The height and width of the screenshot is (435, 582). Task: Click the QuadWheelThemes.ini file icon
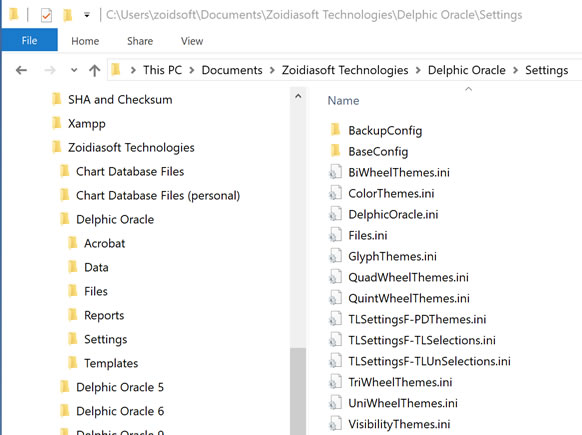click(x=335, y=277)
